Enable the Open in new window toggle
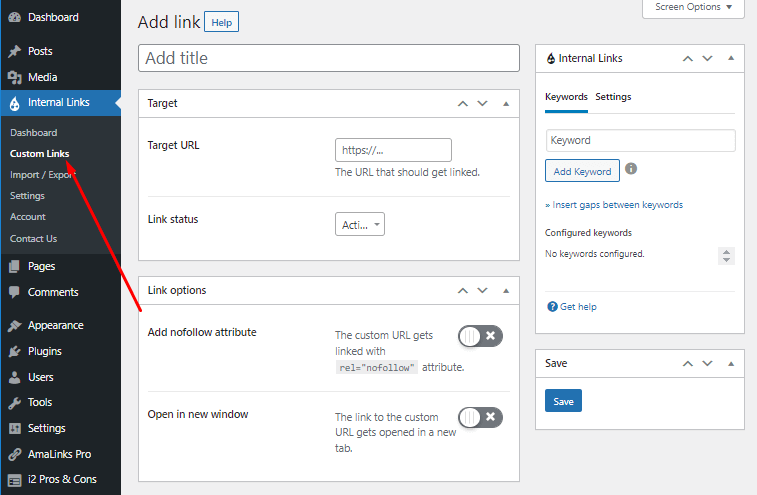757x495 pixels. [480, 417]
